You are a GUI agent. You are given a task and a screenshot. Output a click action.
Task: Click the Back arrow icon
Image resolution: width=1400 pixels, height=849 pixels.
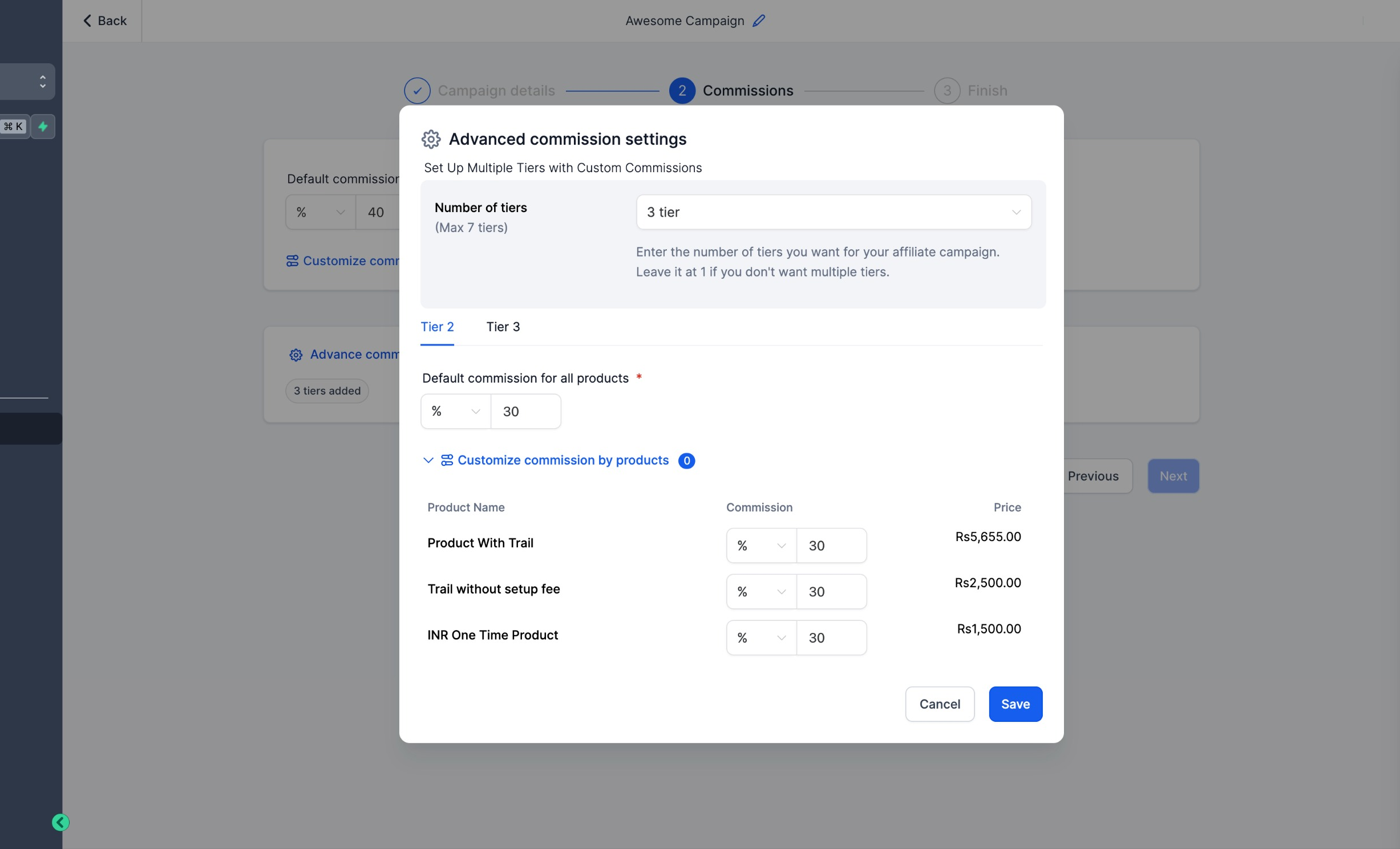pyautogui.click(x=87, y=21)
